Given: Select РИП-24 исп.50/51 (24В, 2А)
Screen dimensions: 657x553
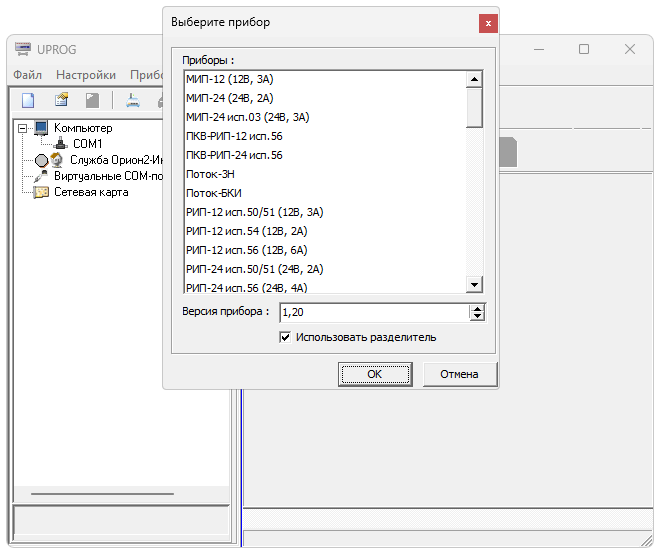Looking at the screenshot, I should 325,269.
